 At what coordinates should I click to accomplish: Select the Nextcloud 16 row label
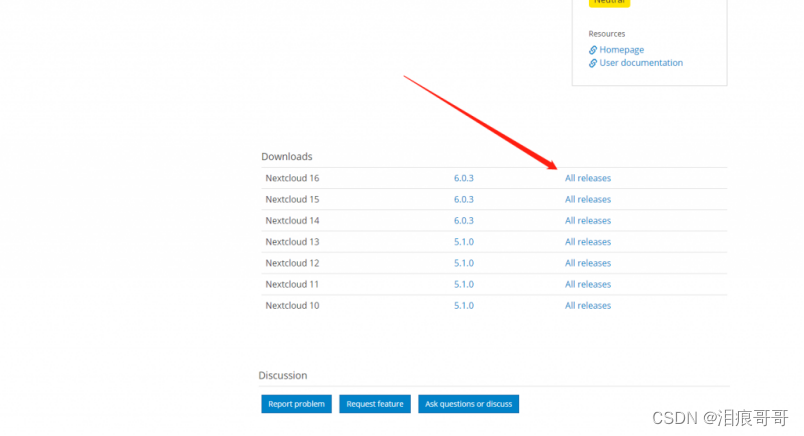tap(292, 178)
